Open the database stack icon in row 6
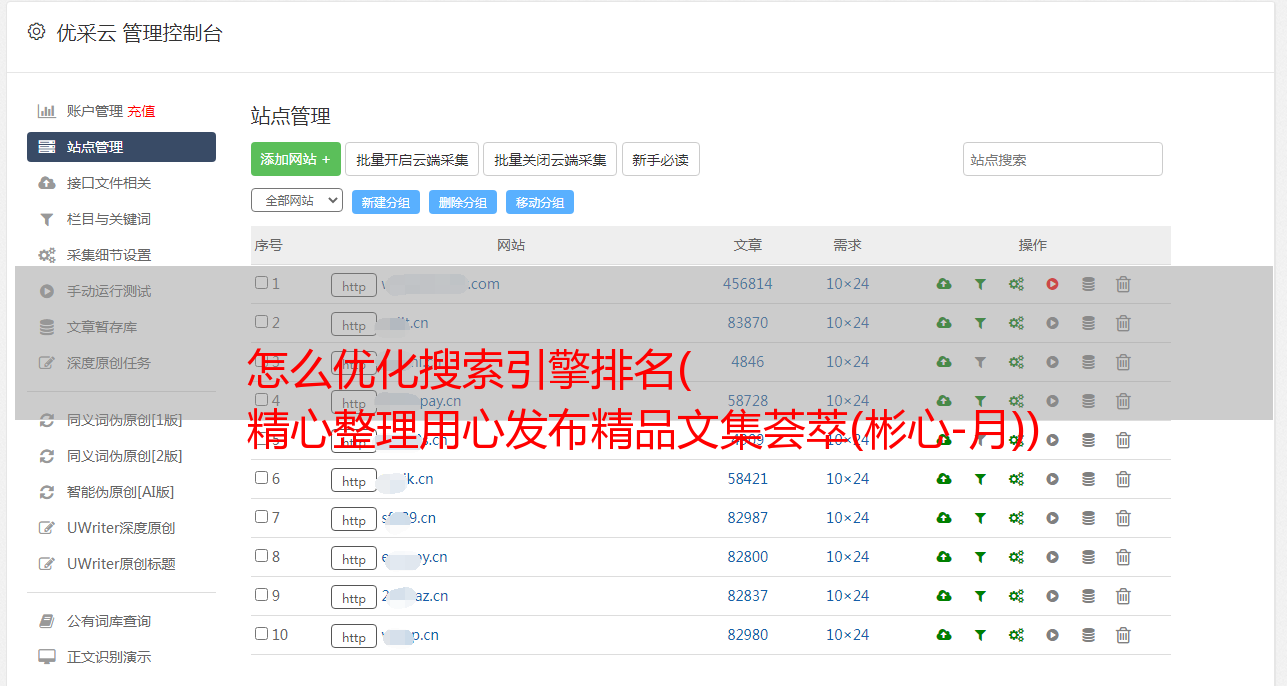 (1088, 479)
